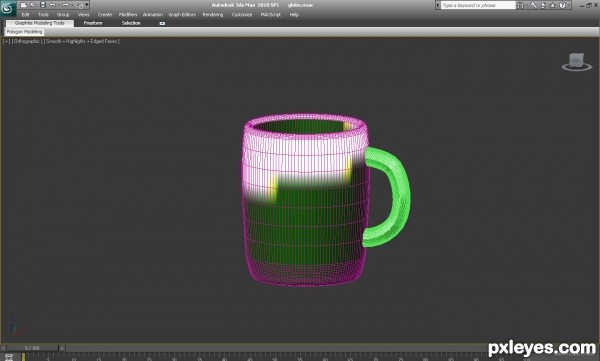This screenshot has width=600, height=361.
Task: Click frame 50 on the track bar
Action: [275, 358]
